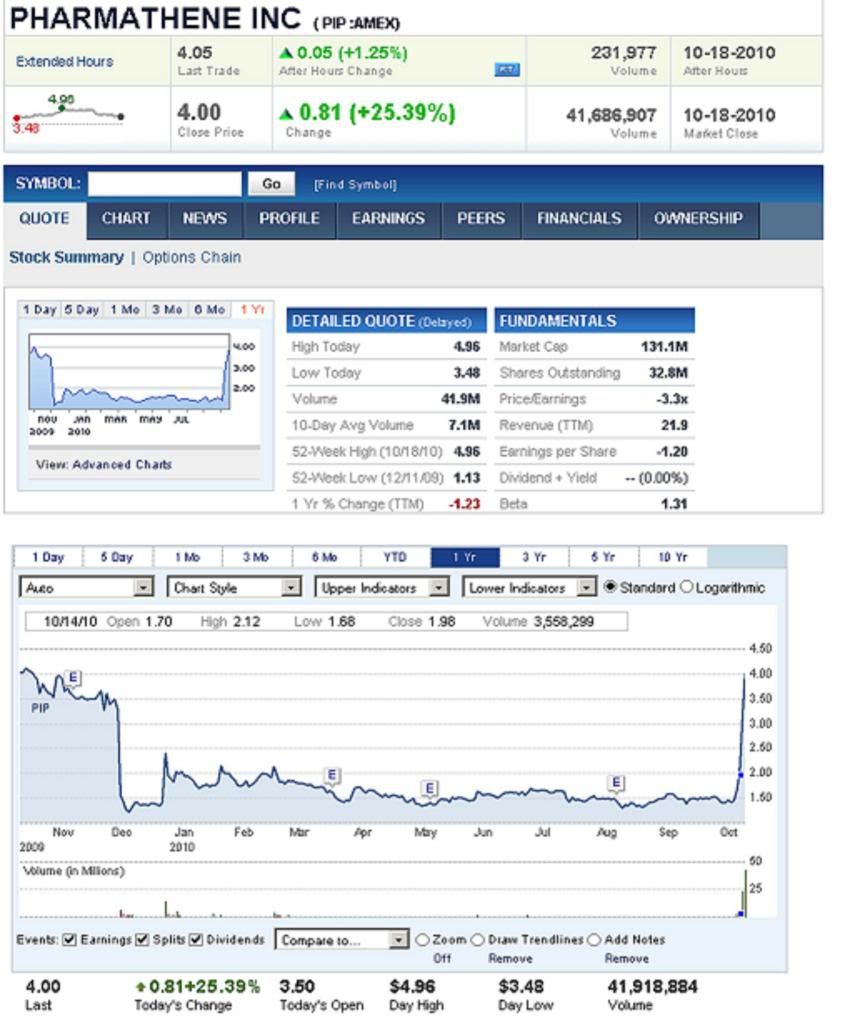Expand the Upper Indicators dropdown

click(382, 588)
